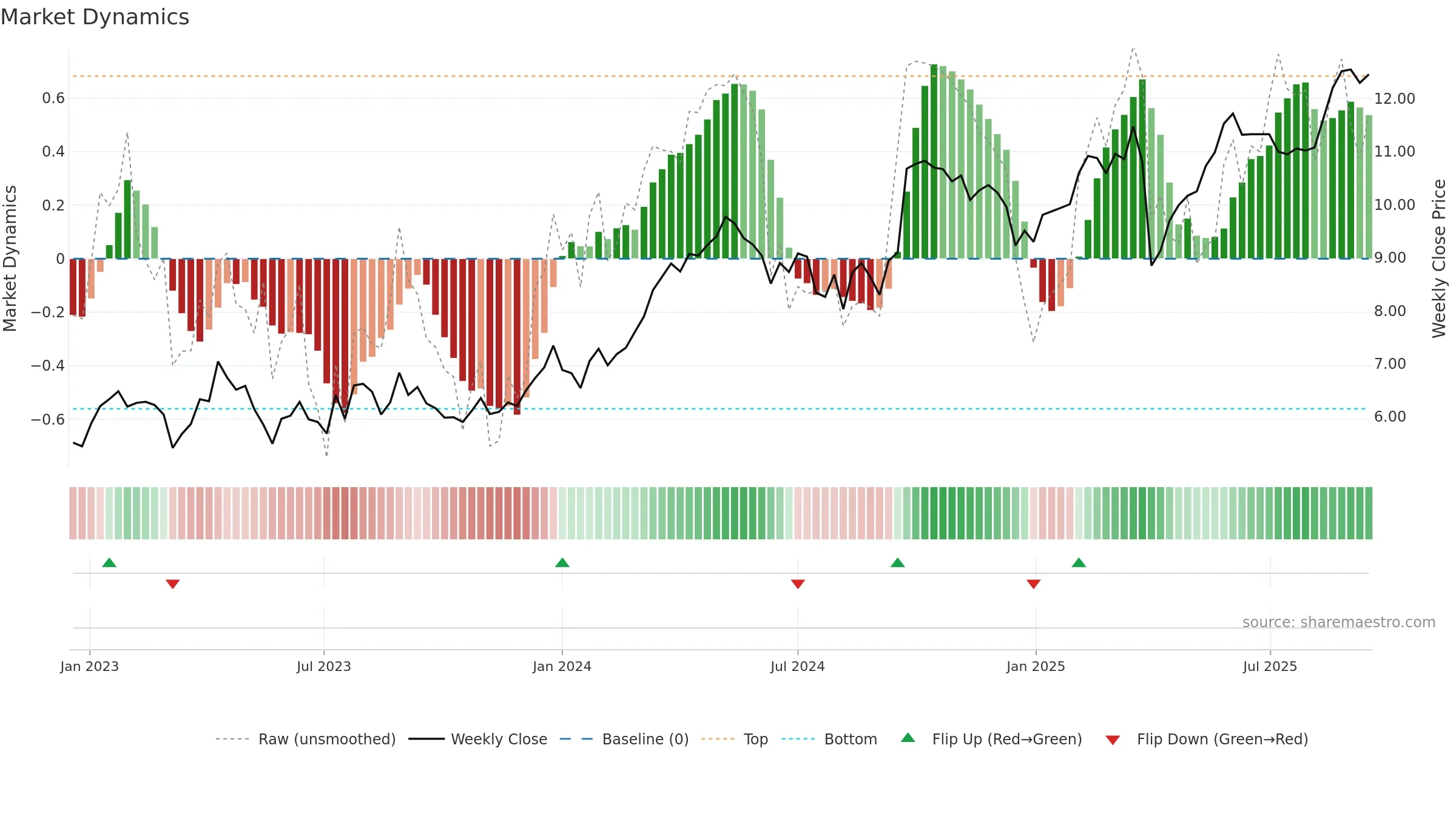Click the Jul 2024 x-axis label
This screenshot has width=1456, height=819.
tap(798, 667)
